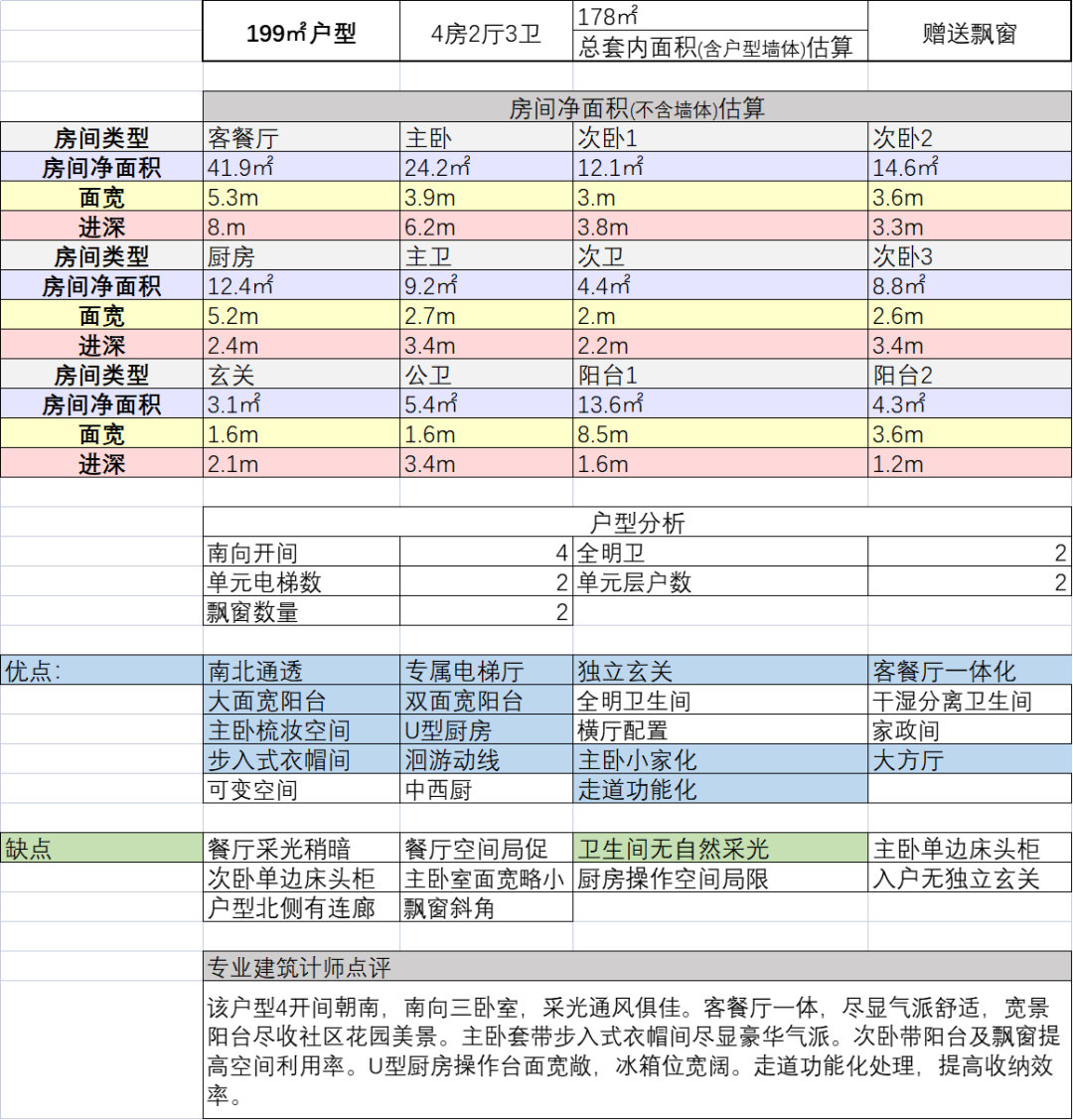The image size is (1073, 1120).
Task: Select the '24.2㎡' area value
Action: pyautogui.click(x=486, y=167)
